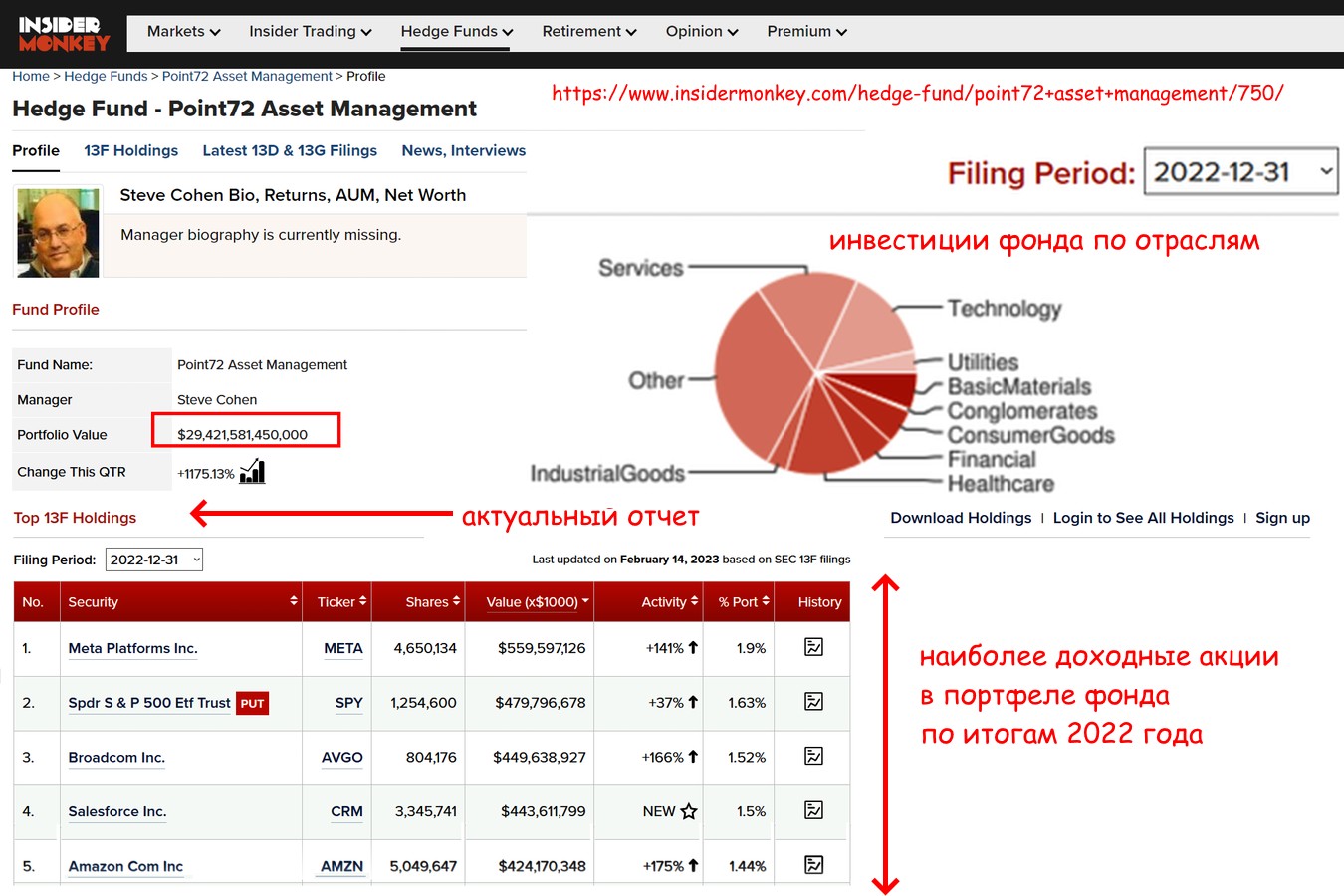Viewport: 1344px width, 896px height.
Task: Open Meta Platforms Inc. security link
Action: (x=132, y=648)
